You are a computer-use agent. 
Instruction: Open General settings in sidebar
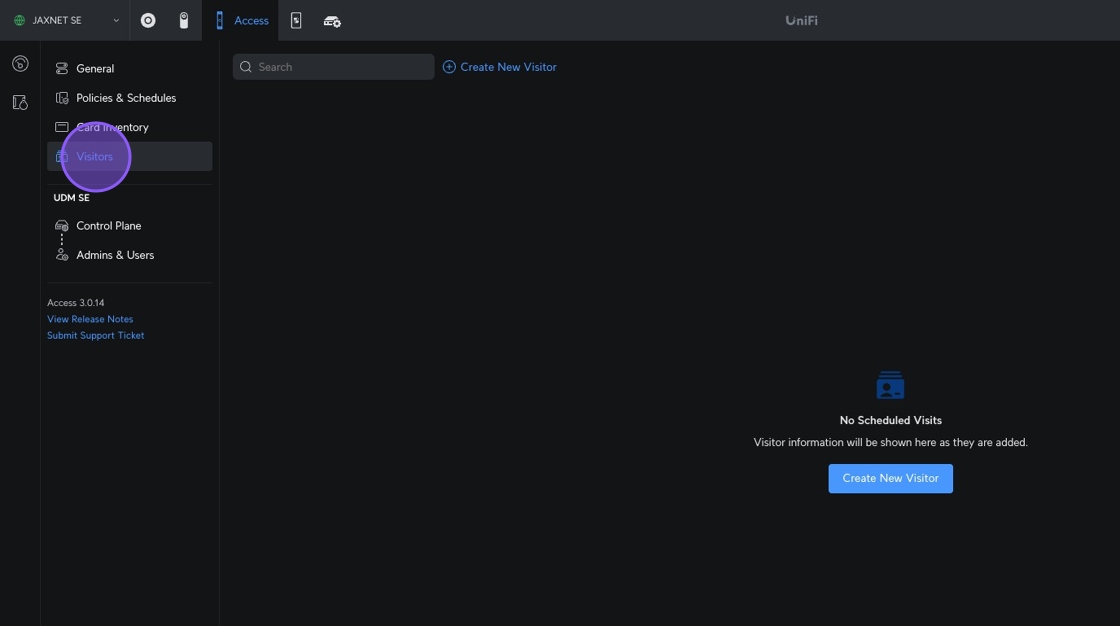click(95, 68)
